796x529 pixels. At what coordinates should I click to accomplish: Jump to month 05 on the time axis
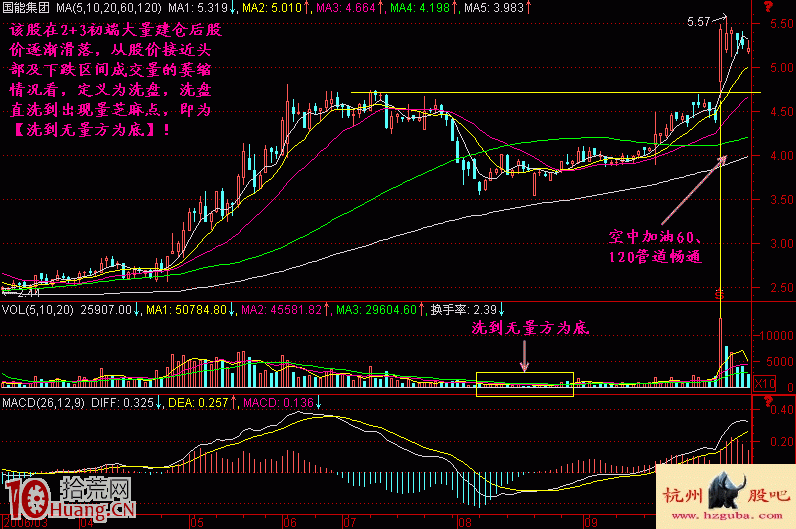196,522
